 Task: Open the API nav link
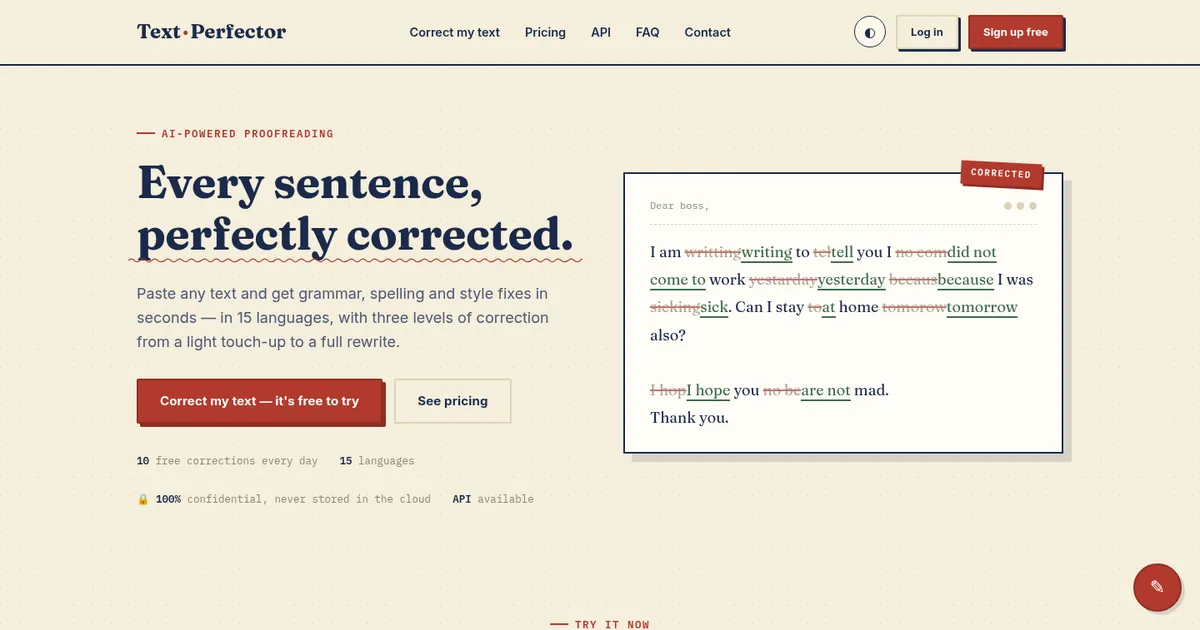coord(600,32)
